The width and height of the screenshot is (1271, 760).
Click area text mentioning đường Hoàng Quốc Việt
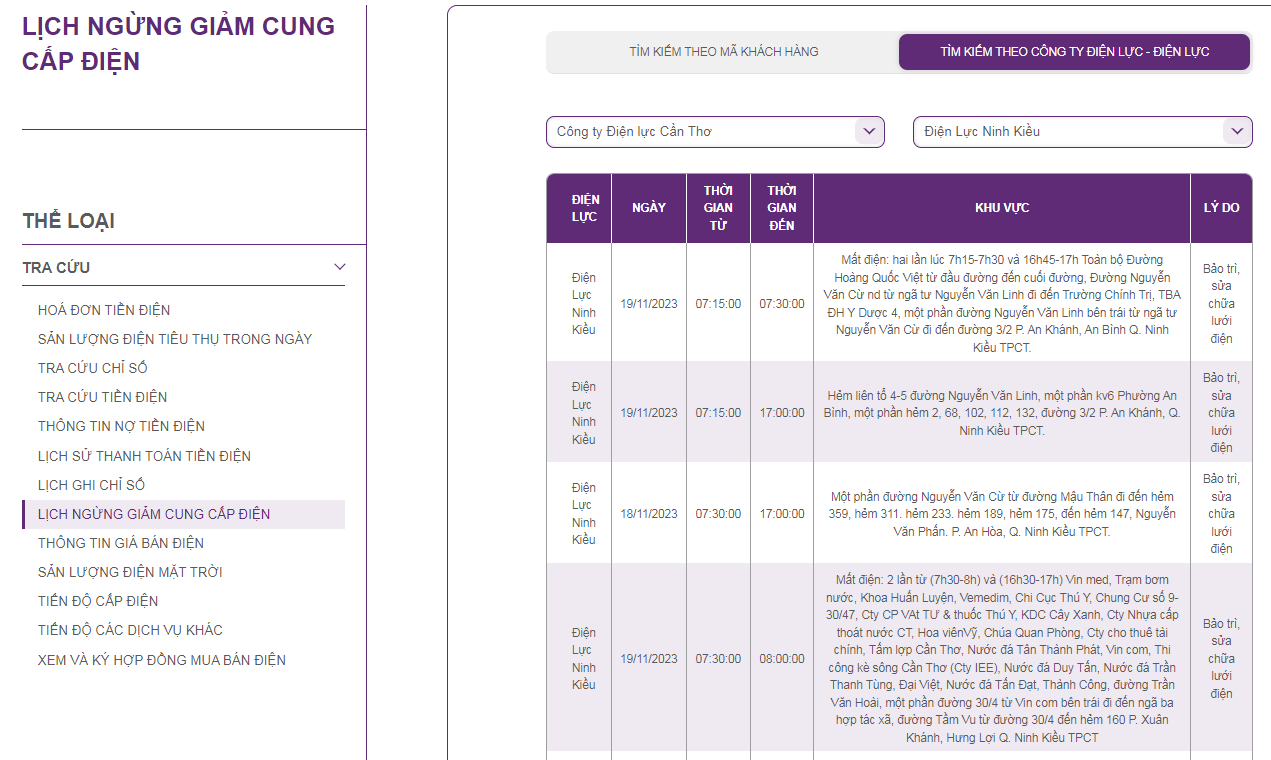click(x=1002, y=304)
